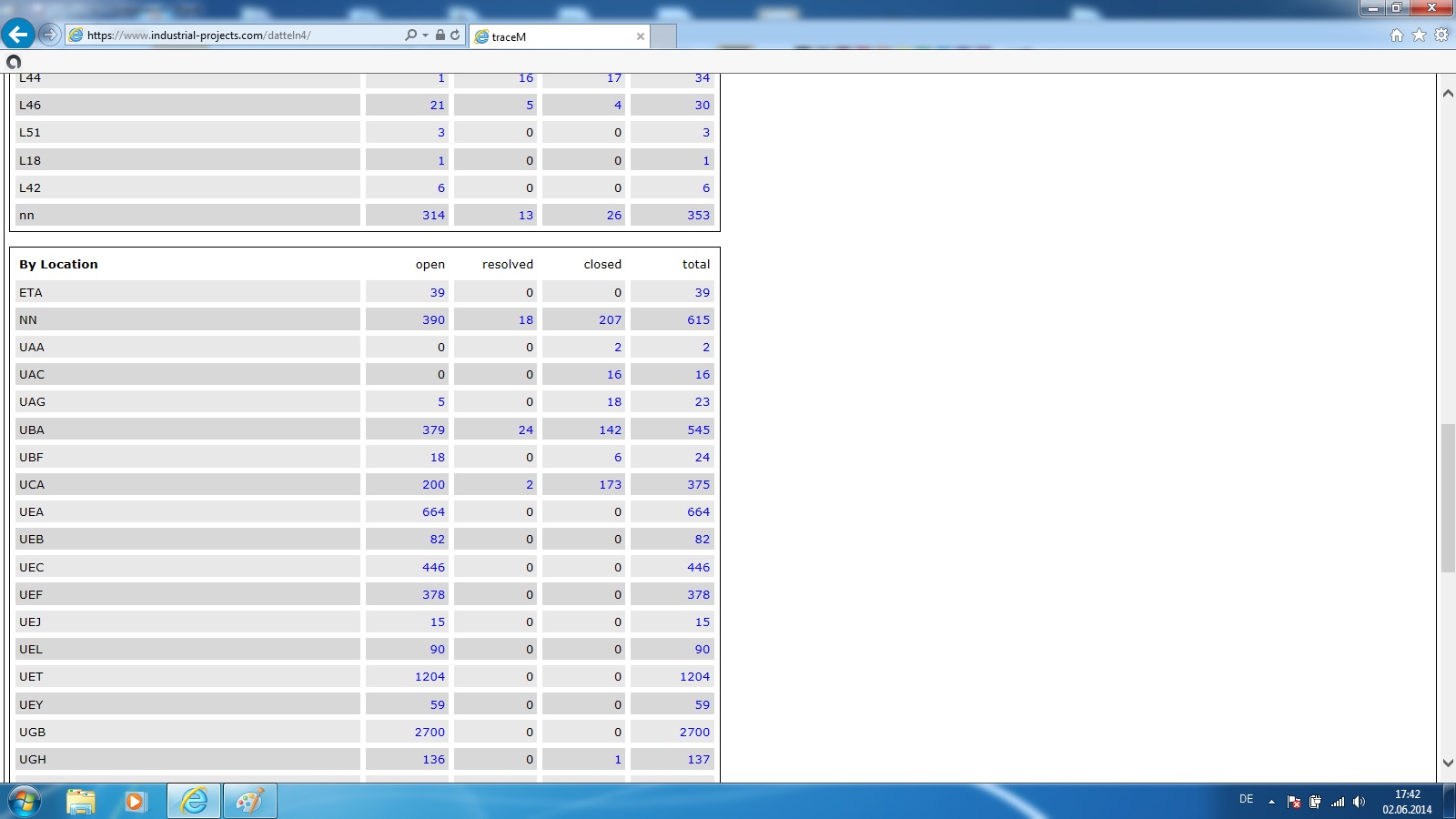Click UEB open count 82
Viewport: 1456px width, 819px height.
point(438,539)
